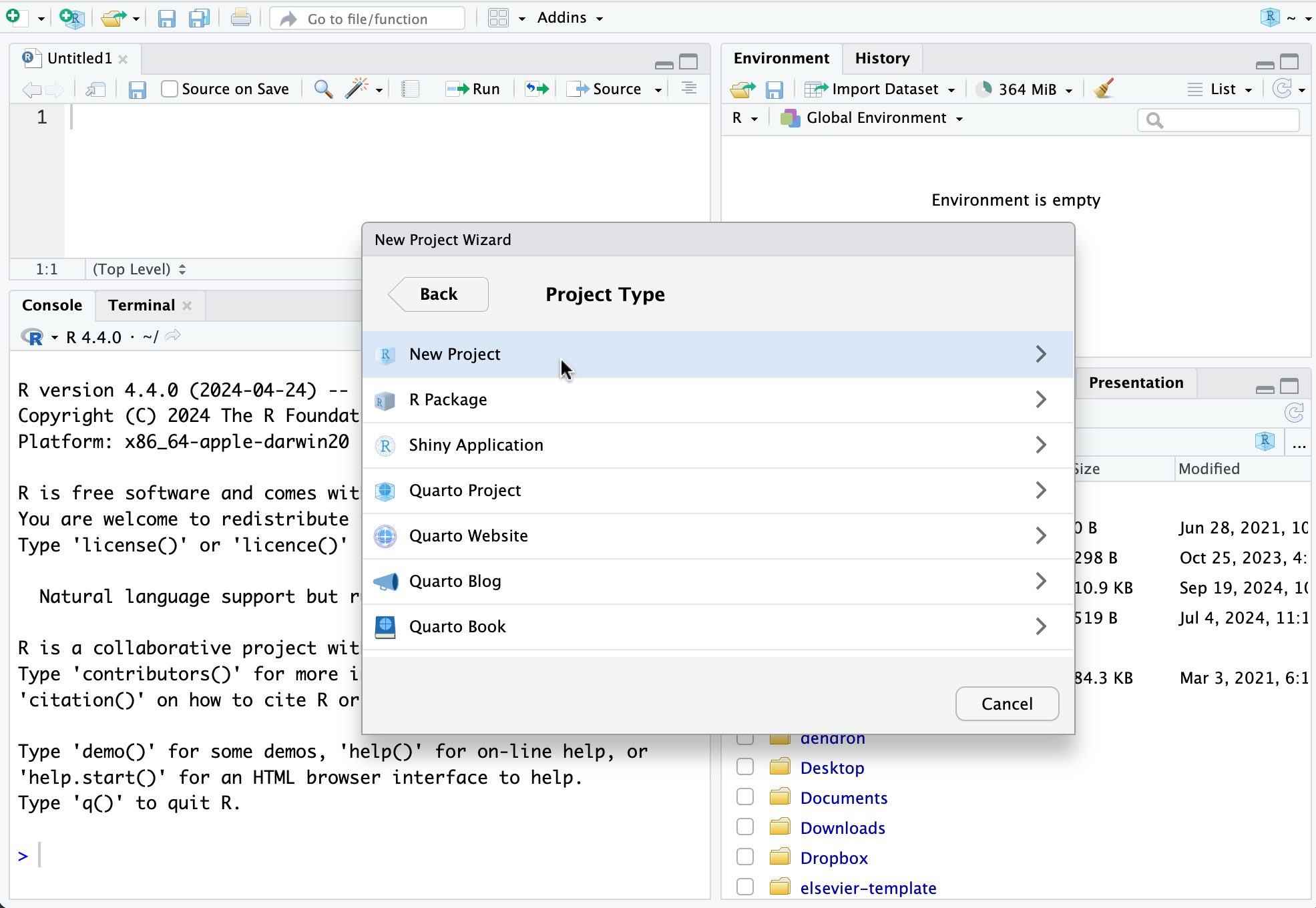Click the find/replace magnifier icon in editor
Screen dimensions: 1316x908
point(323,89)
